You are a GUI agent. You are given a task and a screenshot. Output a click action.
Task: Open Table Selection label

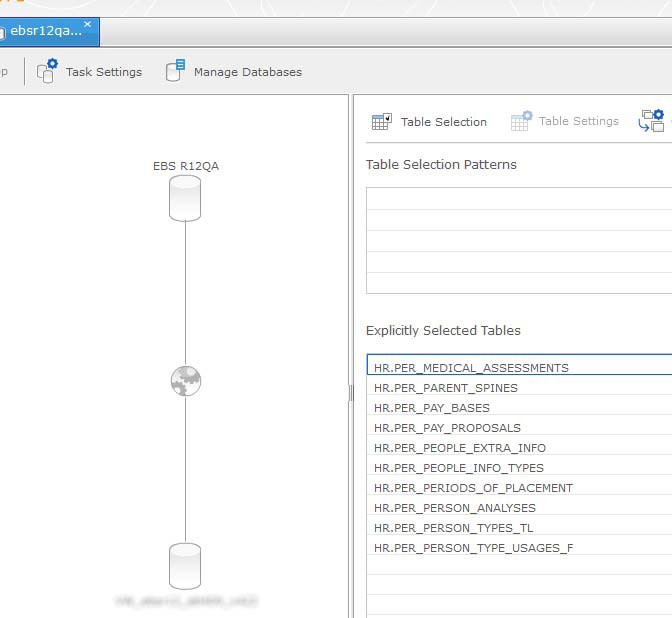pos(443,122)
